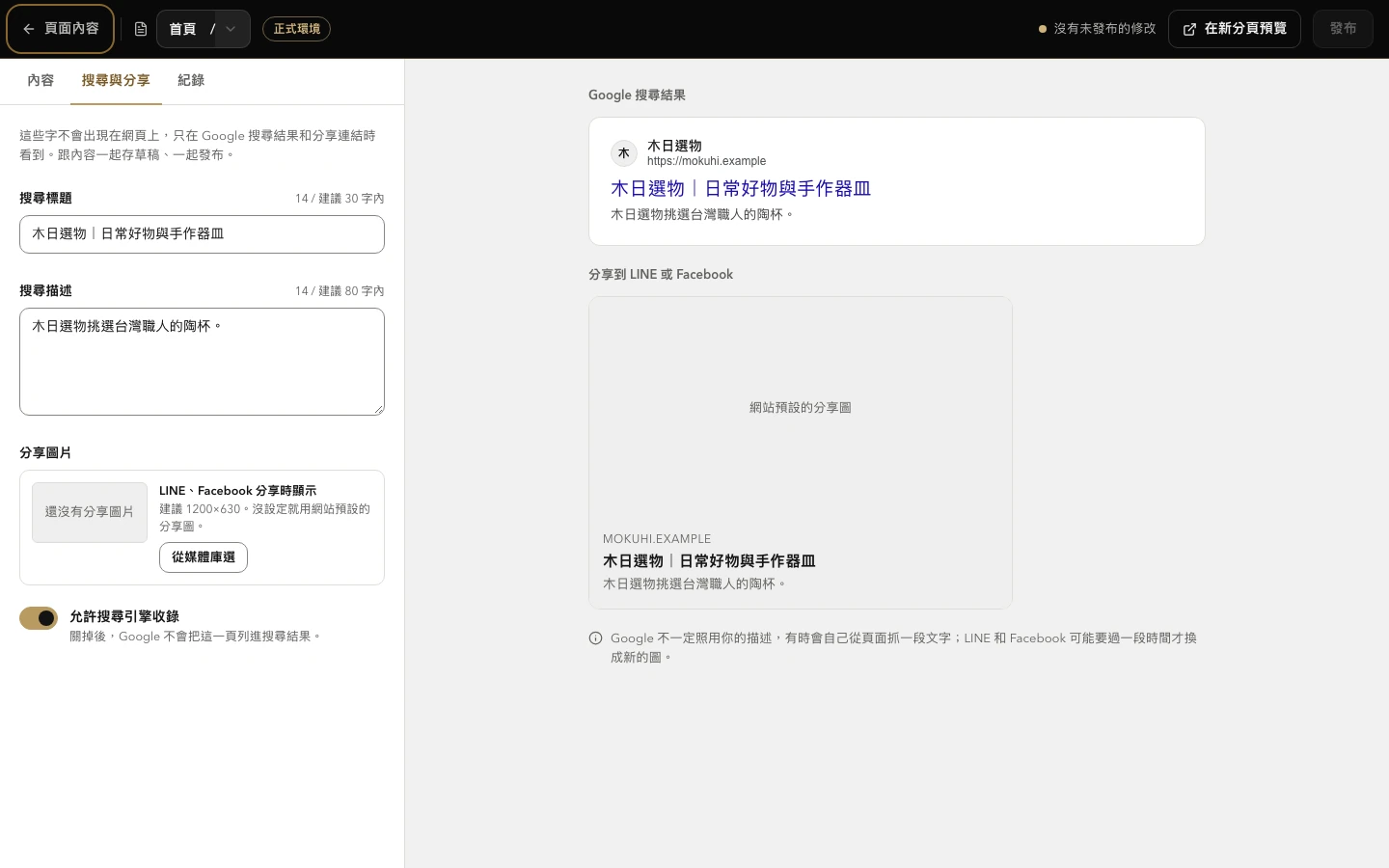Click the 正式環境 environment badge
Screen dimensions: 1389x868
coord(296,29)
